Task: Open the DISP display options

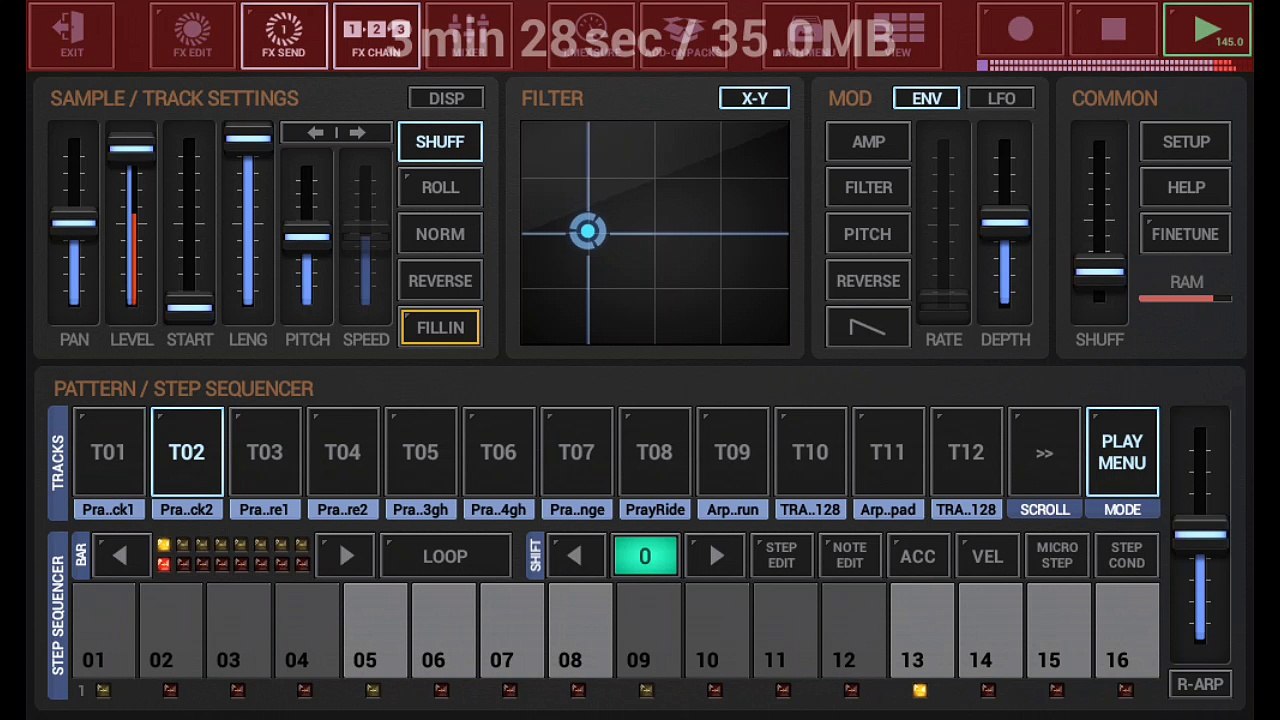Action: pyautogui.click(x=446, y=98)
